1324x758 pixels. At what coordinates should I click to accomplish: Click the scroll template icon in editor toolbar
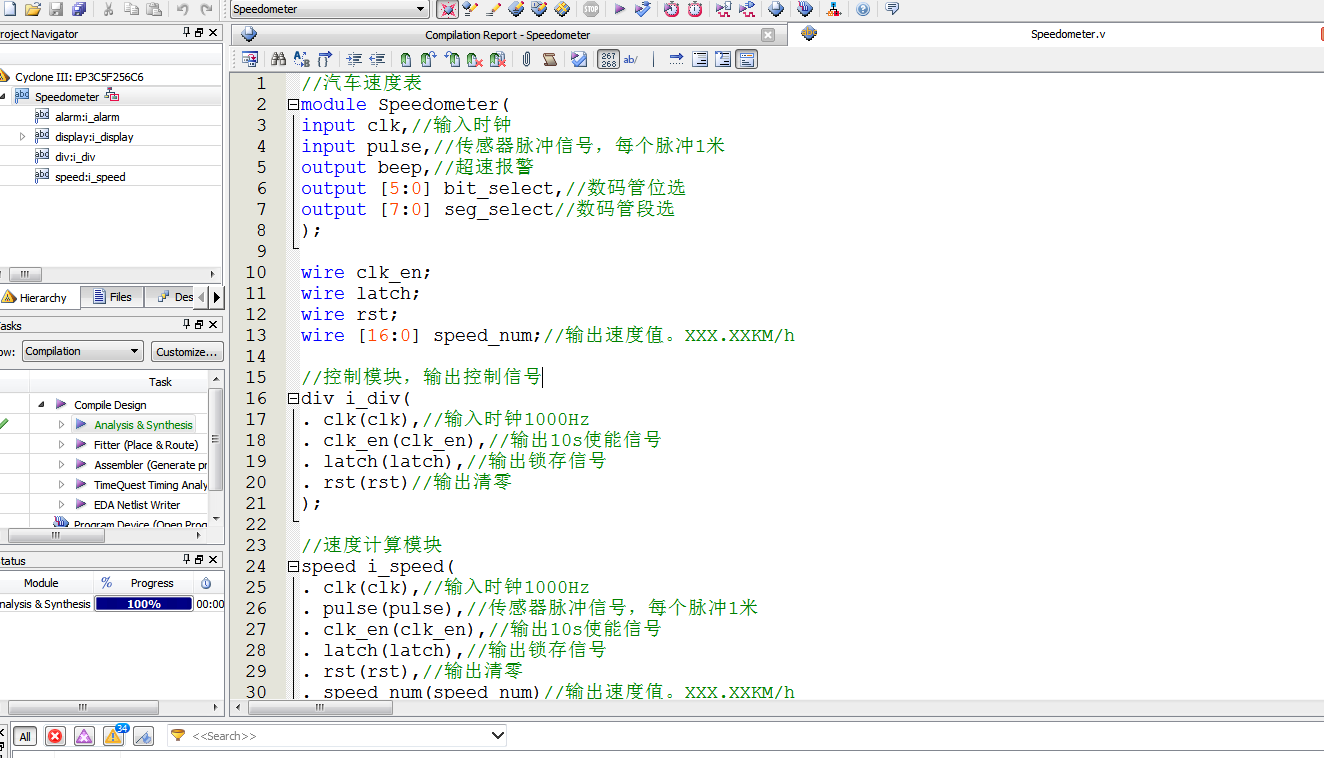pos(550,59)
